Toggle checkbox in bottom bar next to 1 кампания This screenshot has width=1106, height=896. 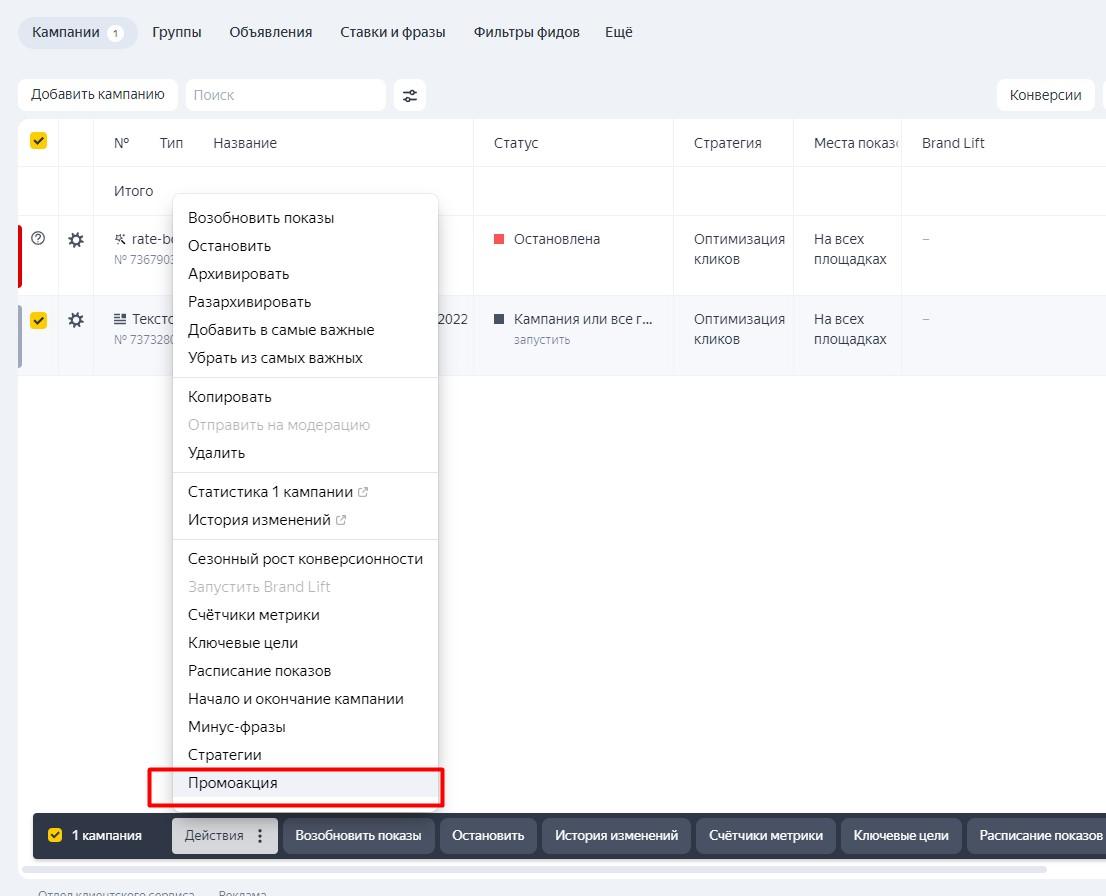pos(55,835)
